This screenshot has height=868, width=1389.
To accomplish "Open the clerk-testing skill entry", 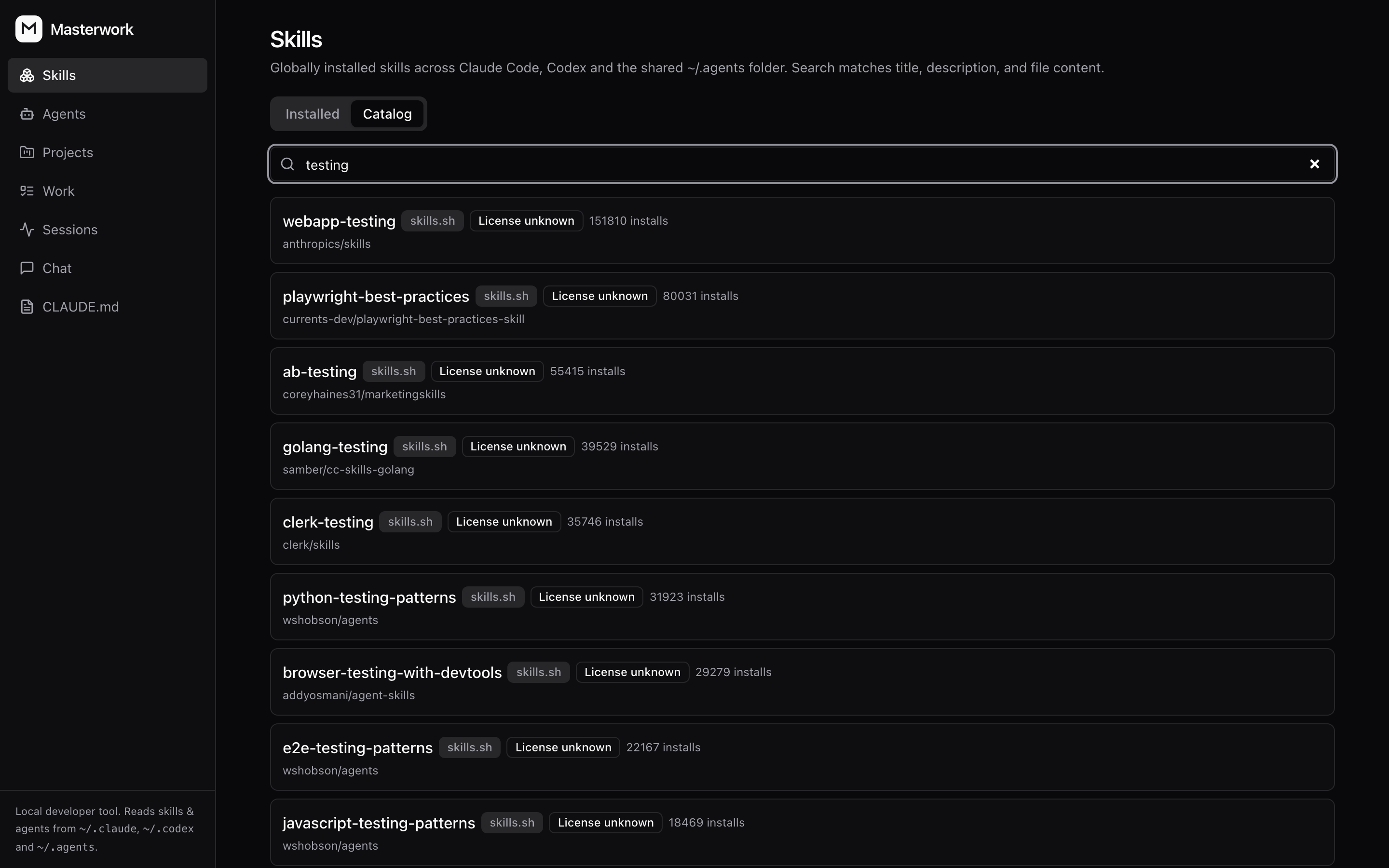I will tap(803, 531).
